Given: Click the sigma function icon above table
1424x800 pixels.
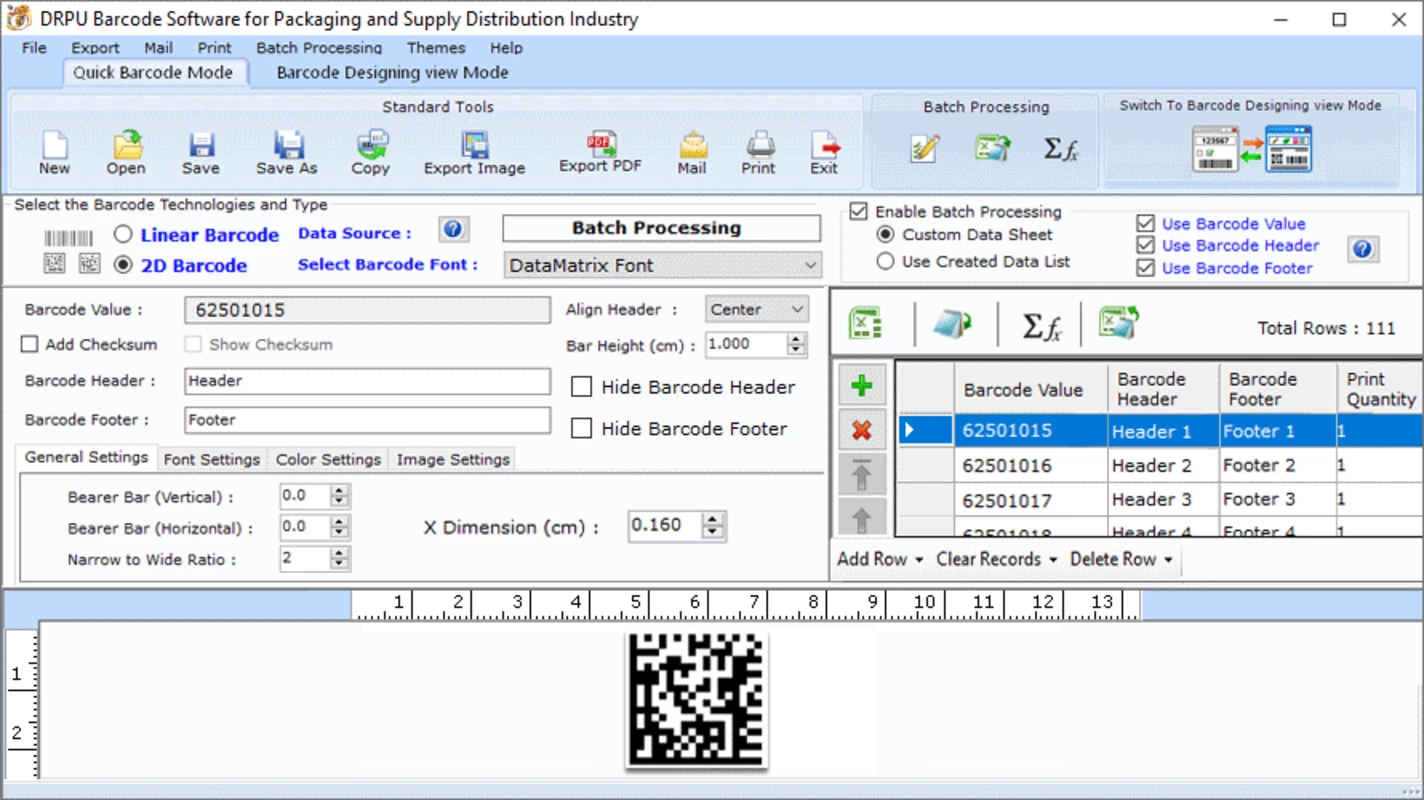Looking at the screenshot, I should pos(1041,326).
